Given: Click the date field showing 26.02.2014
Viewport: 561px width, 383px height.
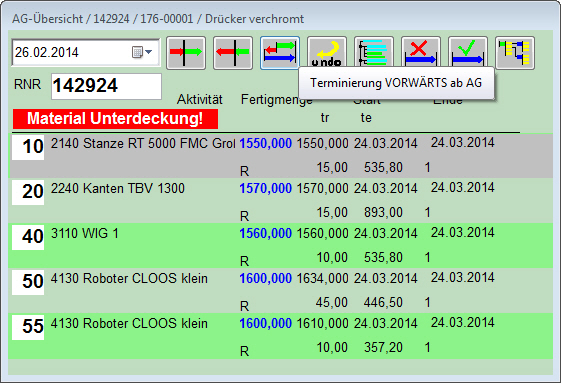Looking at the screenshot, I should (x=85, y=52).
